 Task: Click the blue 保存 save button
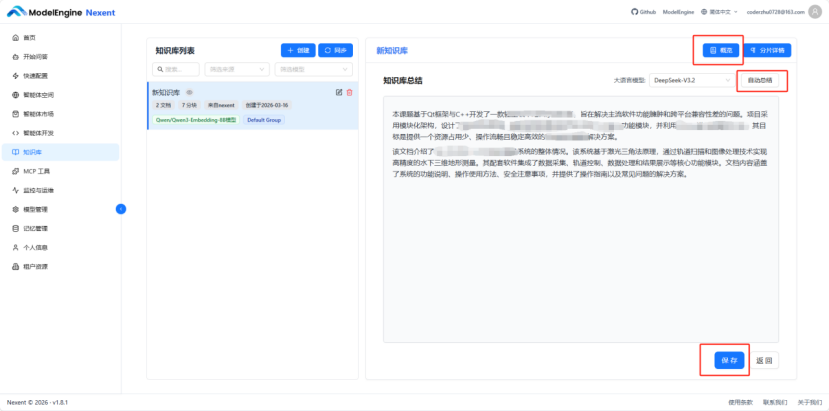tap(729, 360)
